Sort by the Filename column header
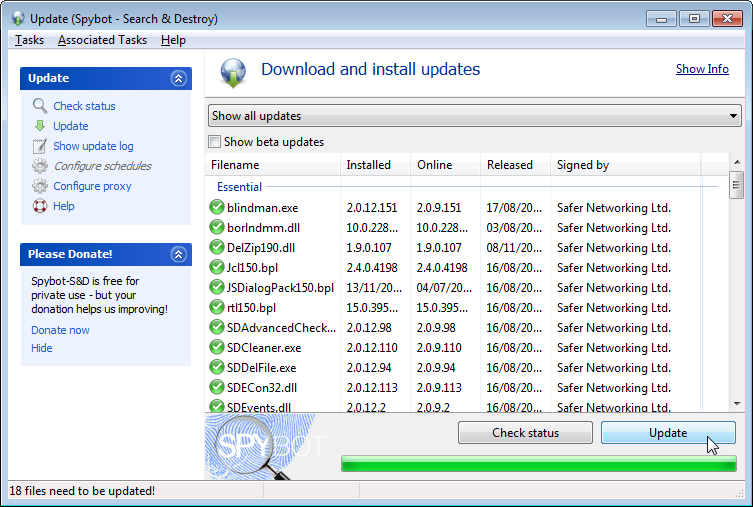This screenshot has height=507, width=753. click(272, 165)
